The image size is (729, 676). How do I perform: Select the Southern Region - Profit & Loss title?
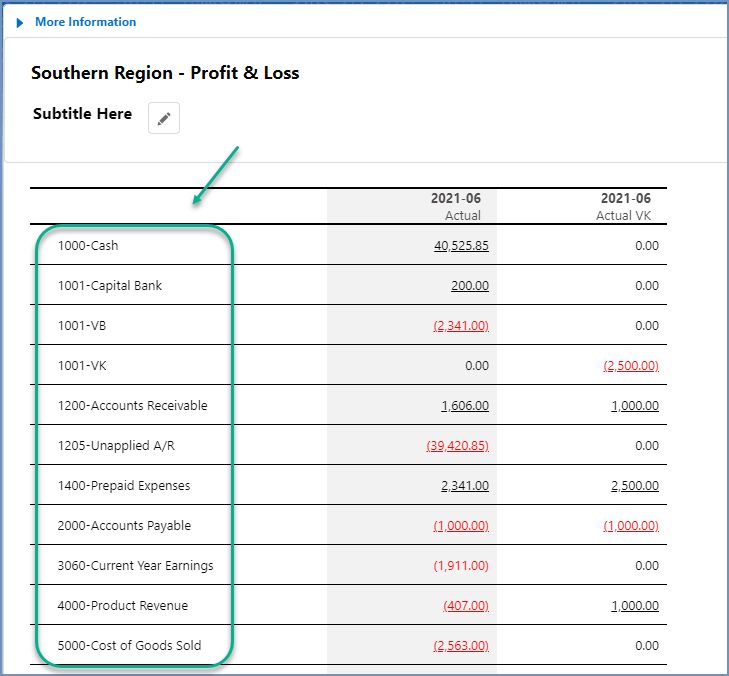[165, 73]
